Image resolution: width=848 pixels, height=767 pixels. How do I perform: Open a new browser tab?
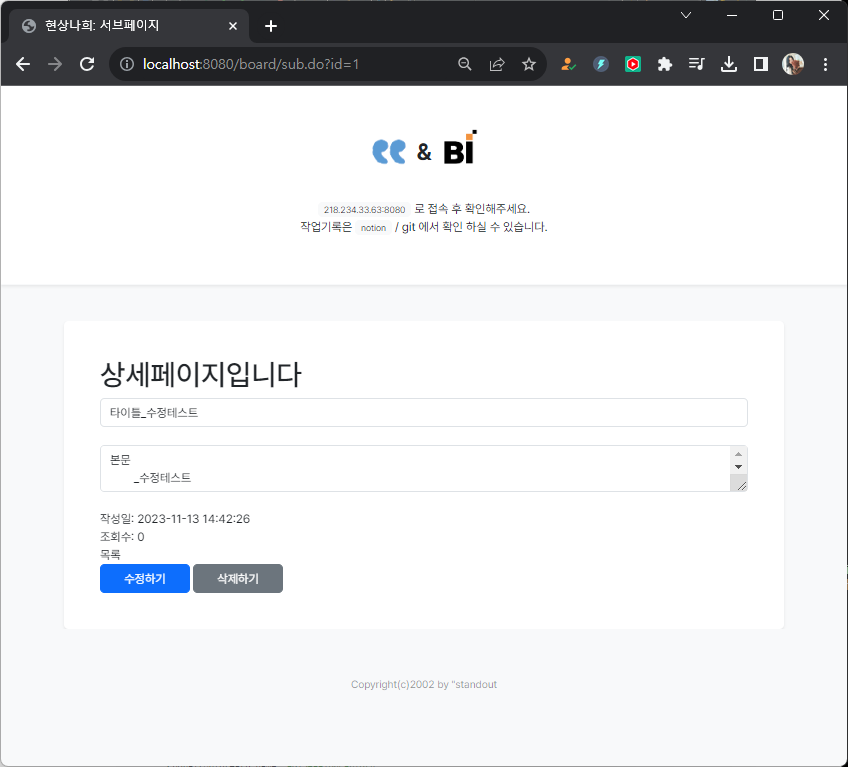(271, 26)
